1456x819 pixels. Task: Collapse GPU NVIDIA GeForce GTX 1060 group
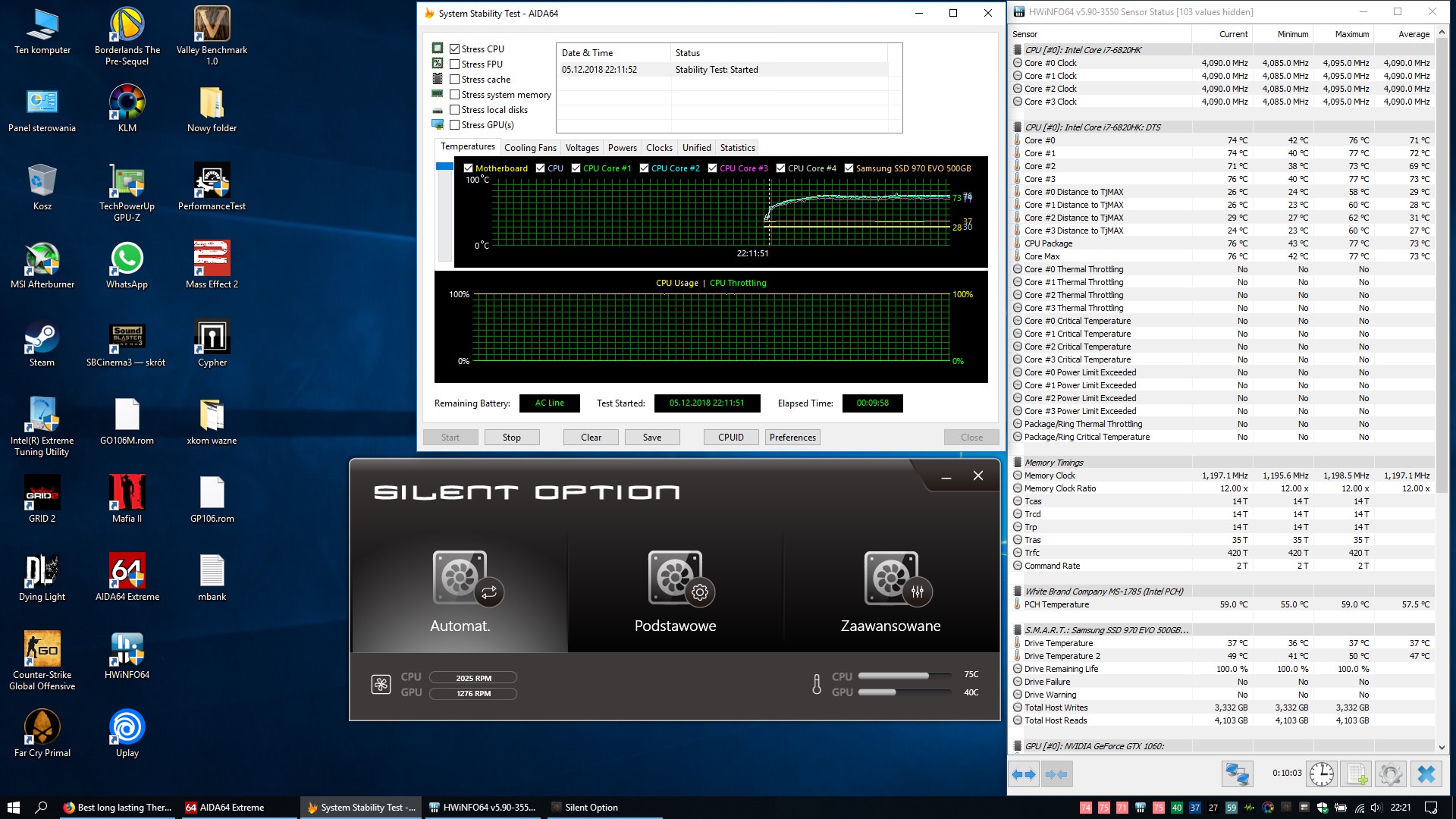tap(1018, 746)
